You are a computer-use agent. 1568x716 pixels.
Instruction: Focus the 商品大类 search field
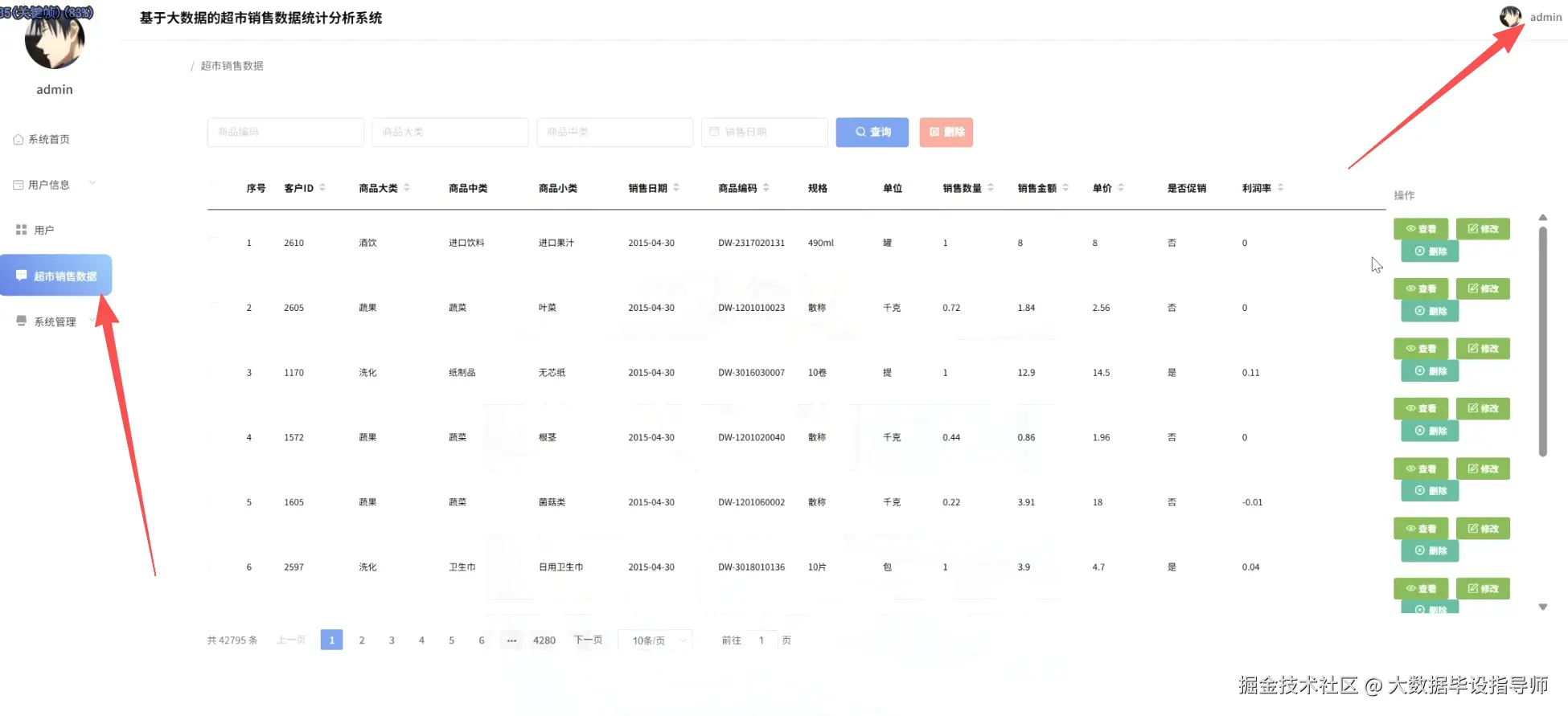point(450,132)
